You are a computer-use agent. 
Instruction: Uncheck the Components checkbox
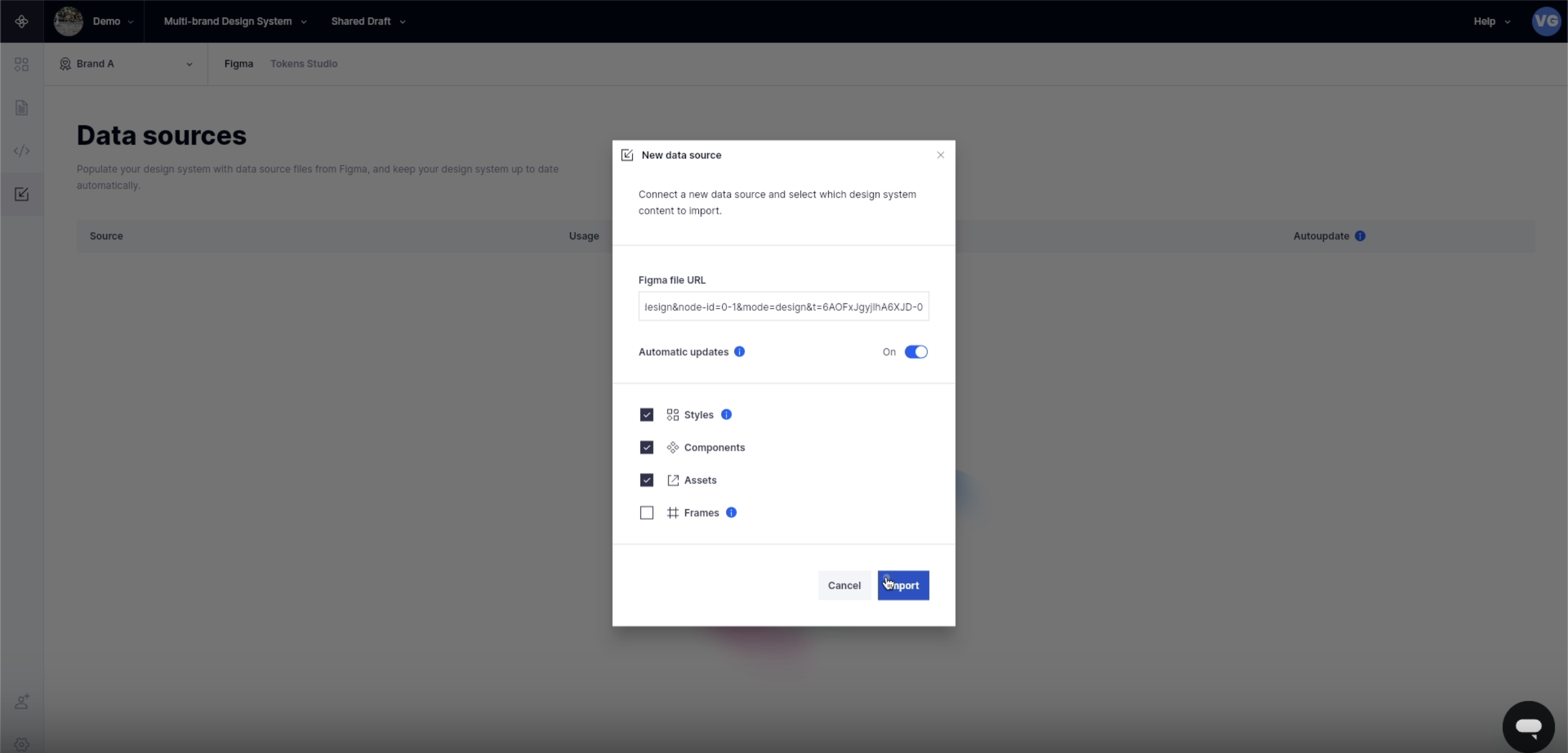tap(646, 447)
